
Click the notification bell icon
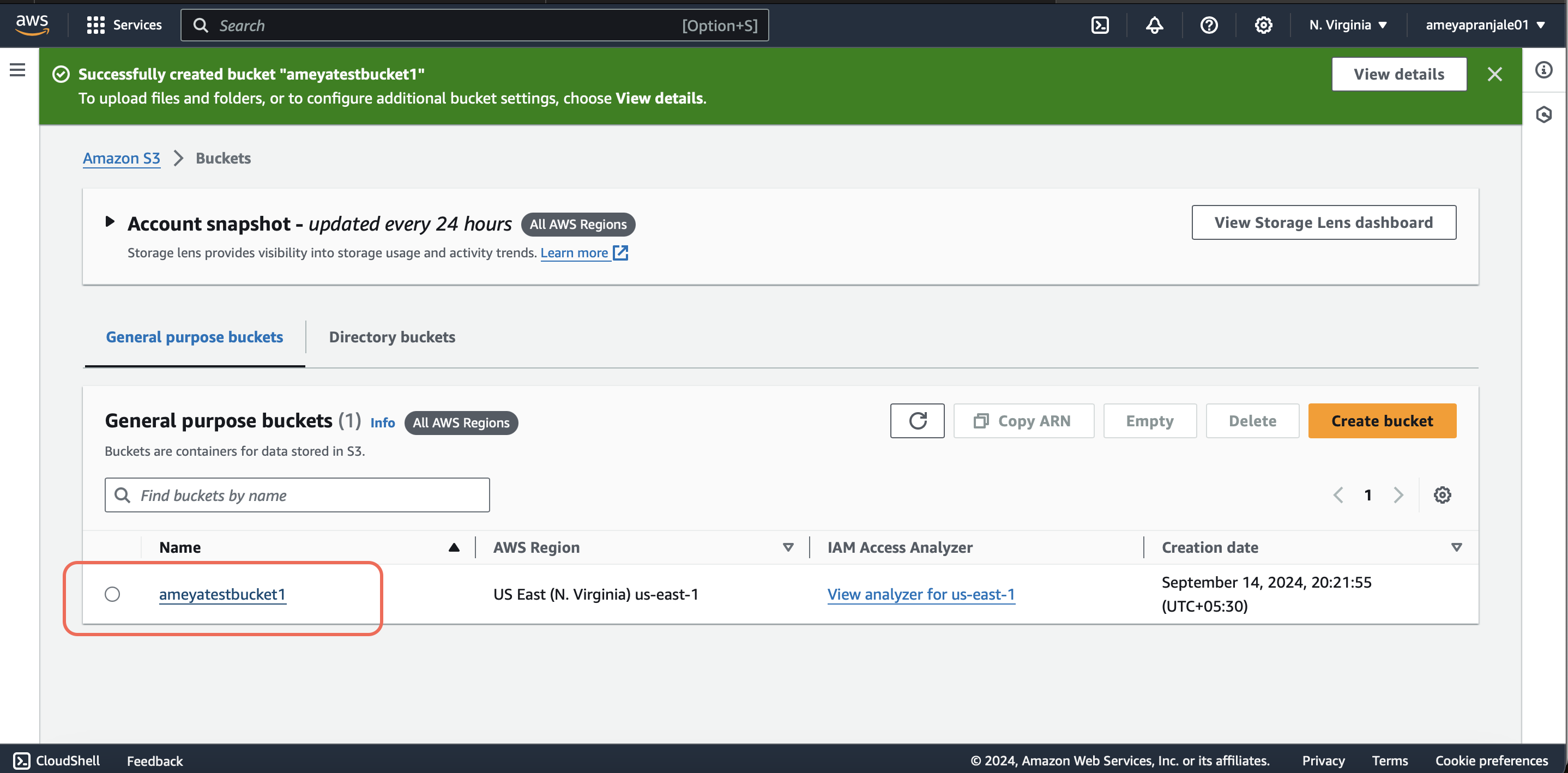coord(1154,25)
